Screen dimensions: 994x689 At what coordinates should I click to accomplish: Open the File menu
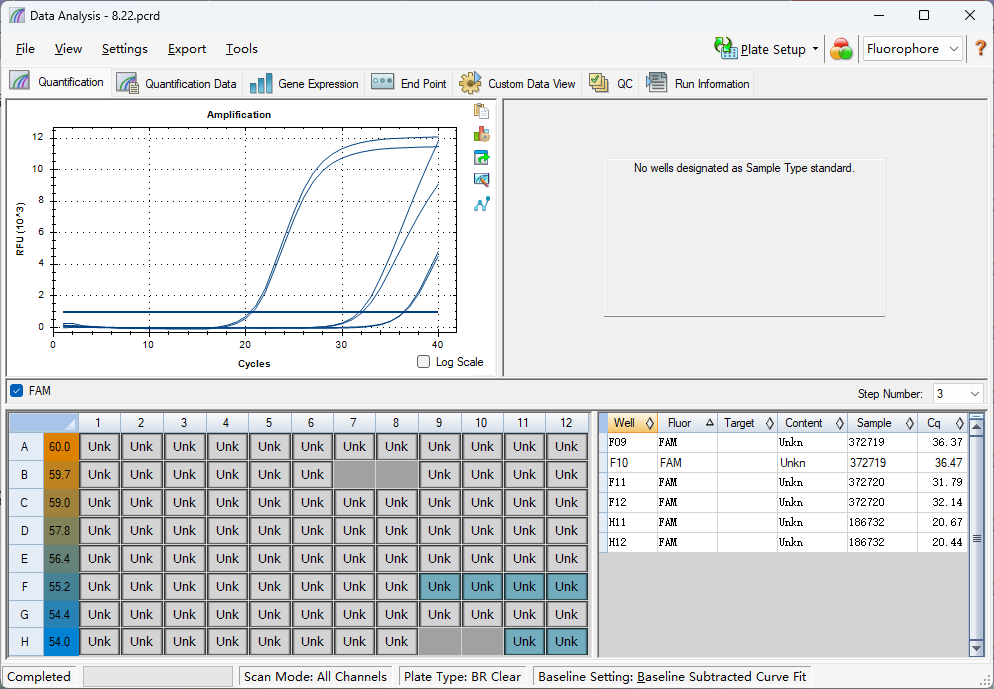[x=25, y=49]
